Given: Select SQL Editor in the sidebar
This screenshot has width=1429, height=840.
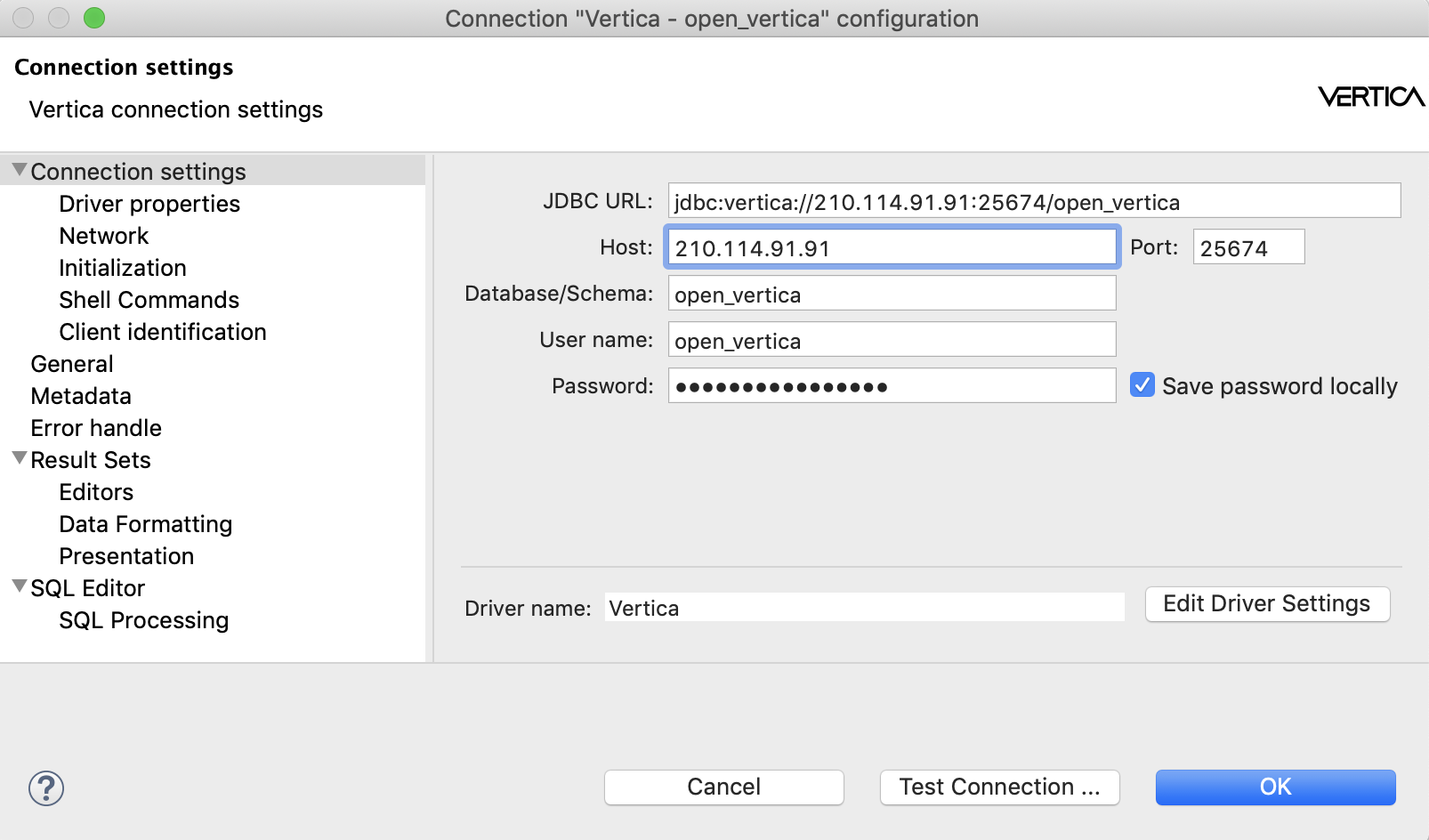Looking at the screenshot, I should pos(88,588).
